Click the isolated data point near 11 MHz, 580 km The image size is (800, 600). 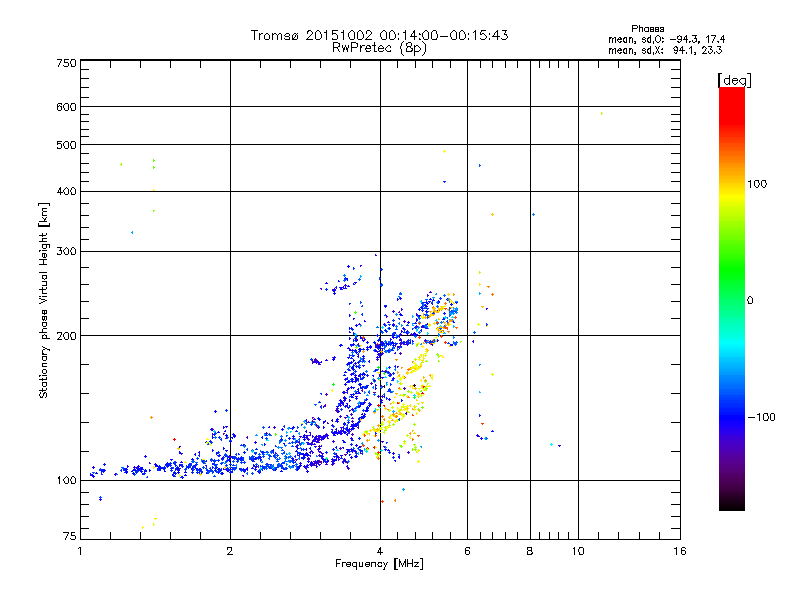click(x=602, y=113)
